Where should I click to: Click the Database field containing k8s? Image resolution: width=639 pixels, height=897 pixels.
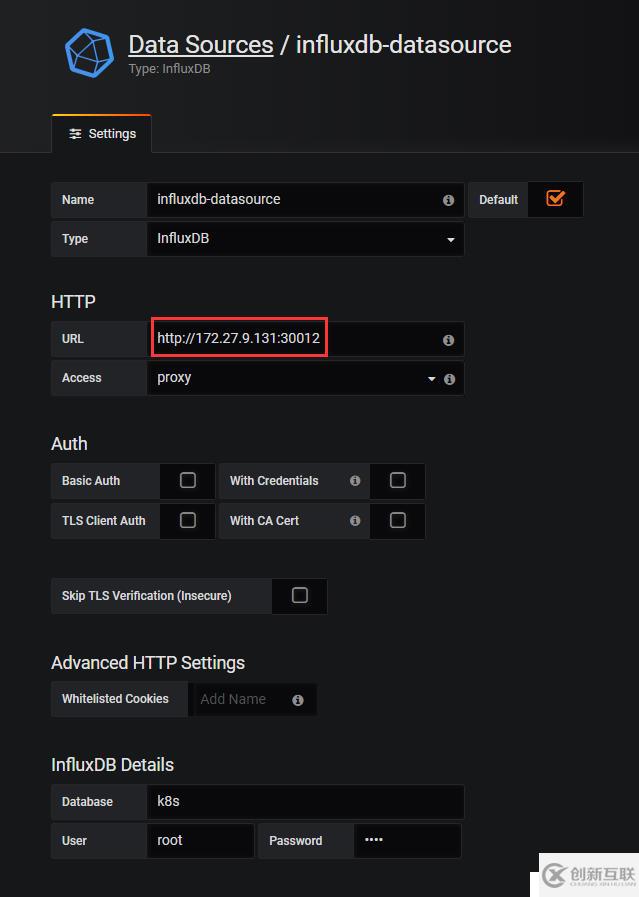pos(304,802)
